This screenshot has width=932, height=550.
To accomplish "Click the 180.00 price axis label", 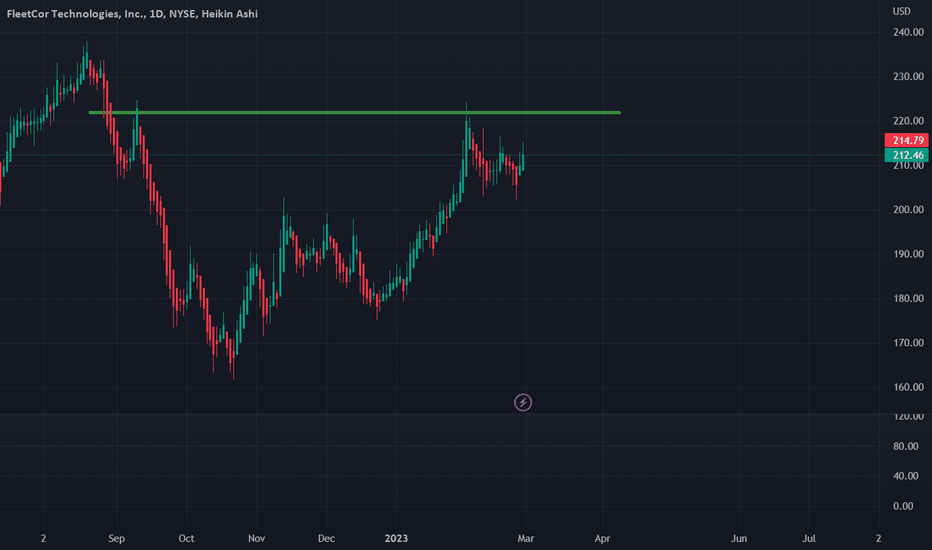I will click(908, 298).
